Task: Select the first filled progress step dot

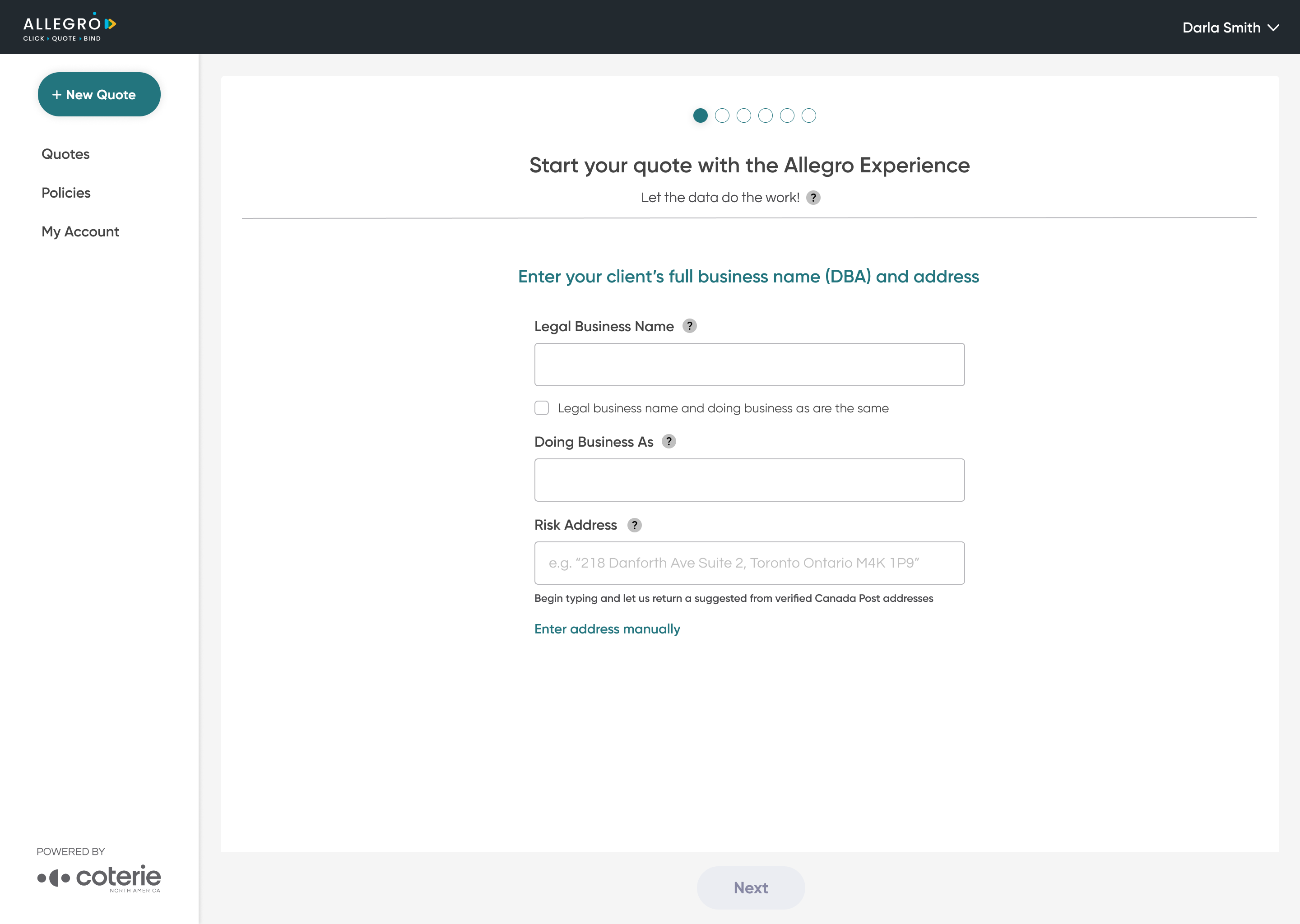Action: tap(700, 115)
